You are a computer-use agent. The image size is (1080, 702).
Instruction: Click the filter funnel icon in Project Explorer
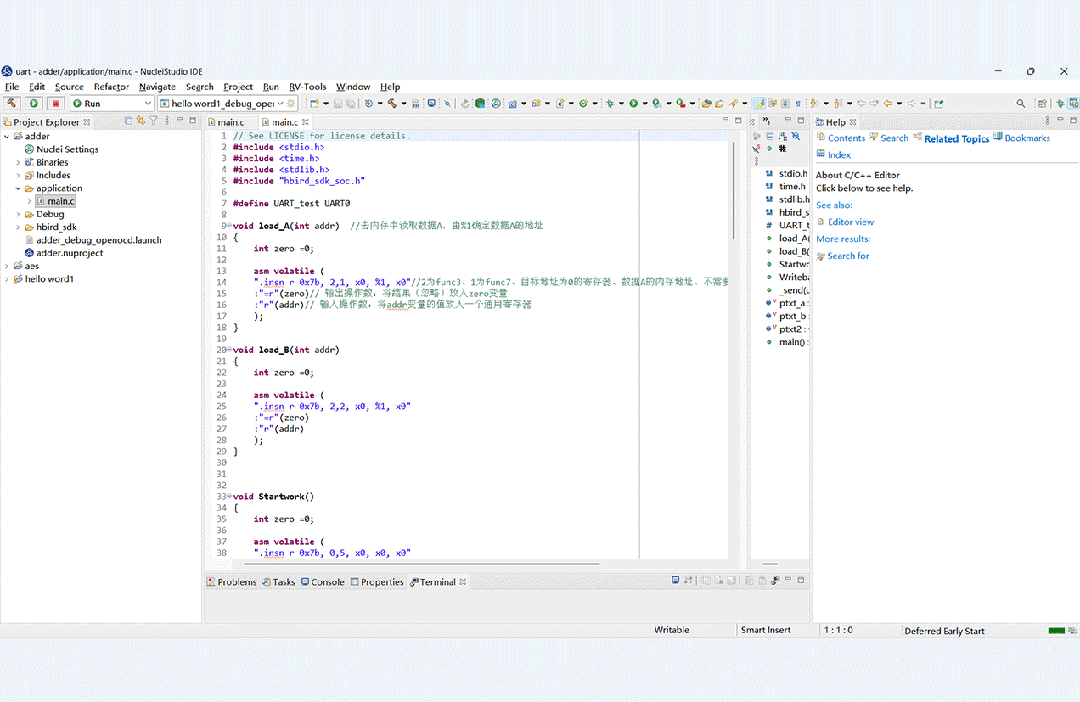[153, 121]
